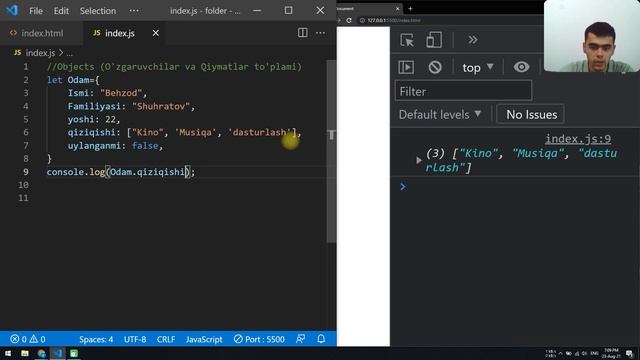Image resolution: width=640 pixels, height=360 pixels.
Task: Switch to Chrome from the taskbar
Action: (x=41, y=353)
